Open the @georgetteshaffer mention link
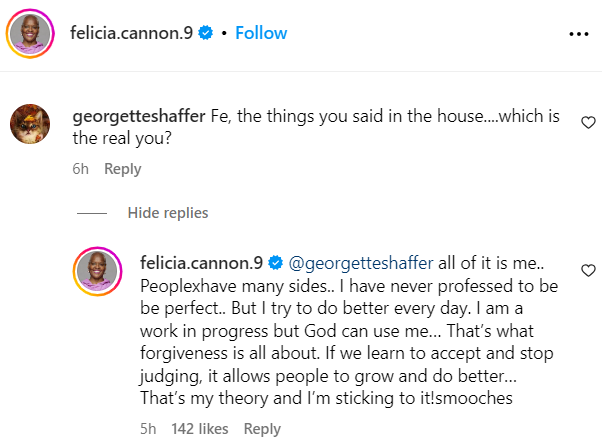The image size is (602, 444). (361, 264)
